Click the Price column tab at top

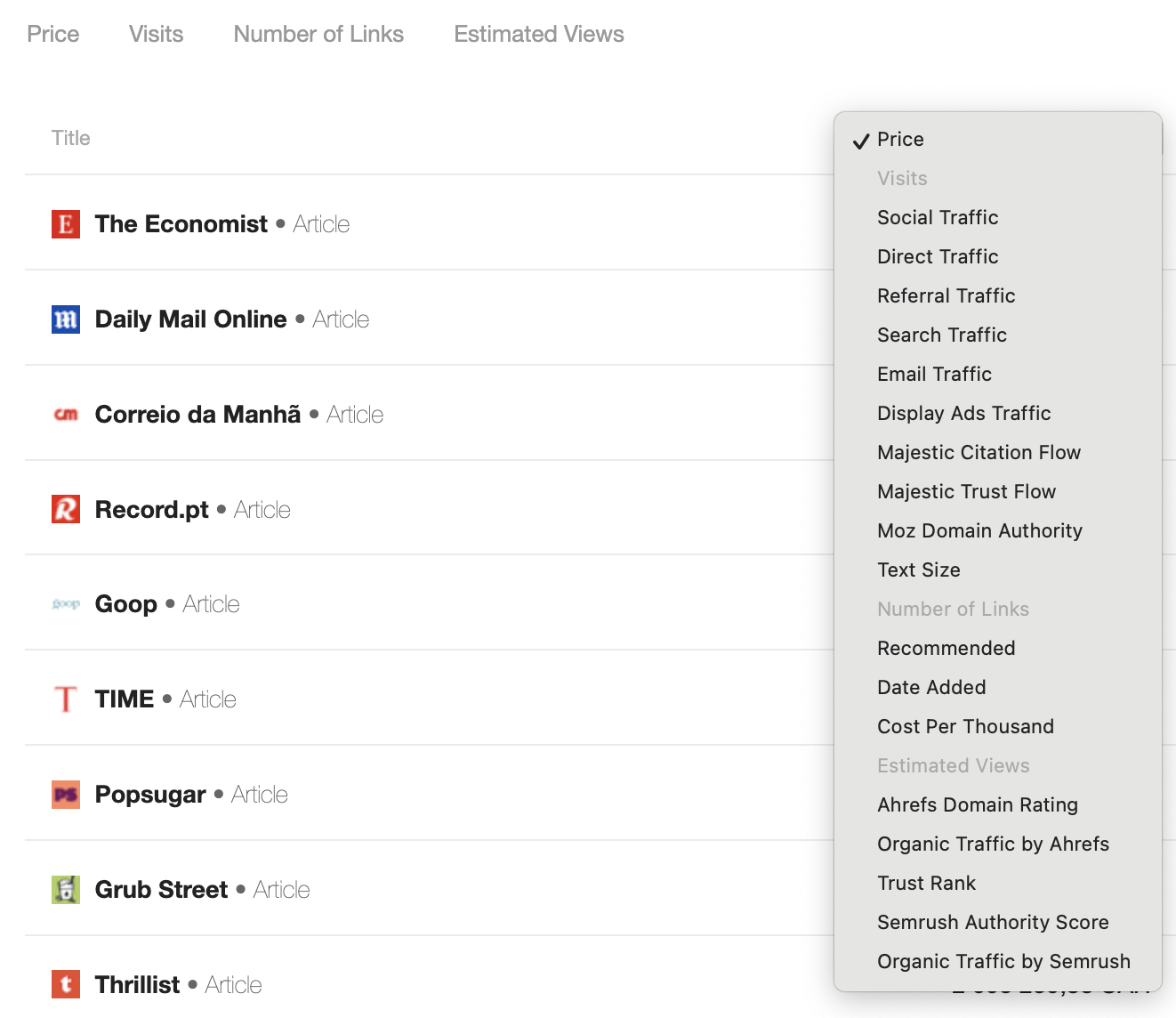pos(53,34)
